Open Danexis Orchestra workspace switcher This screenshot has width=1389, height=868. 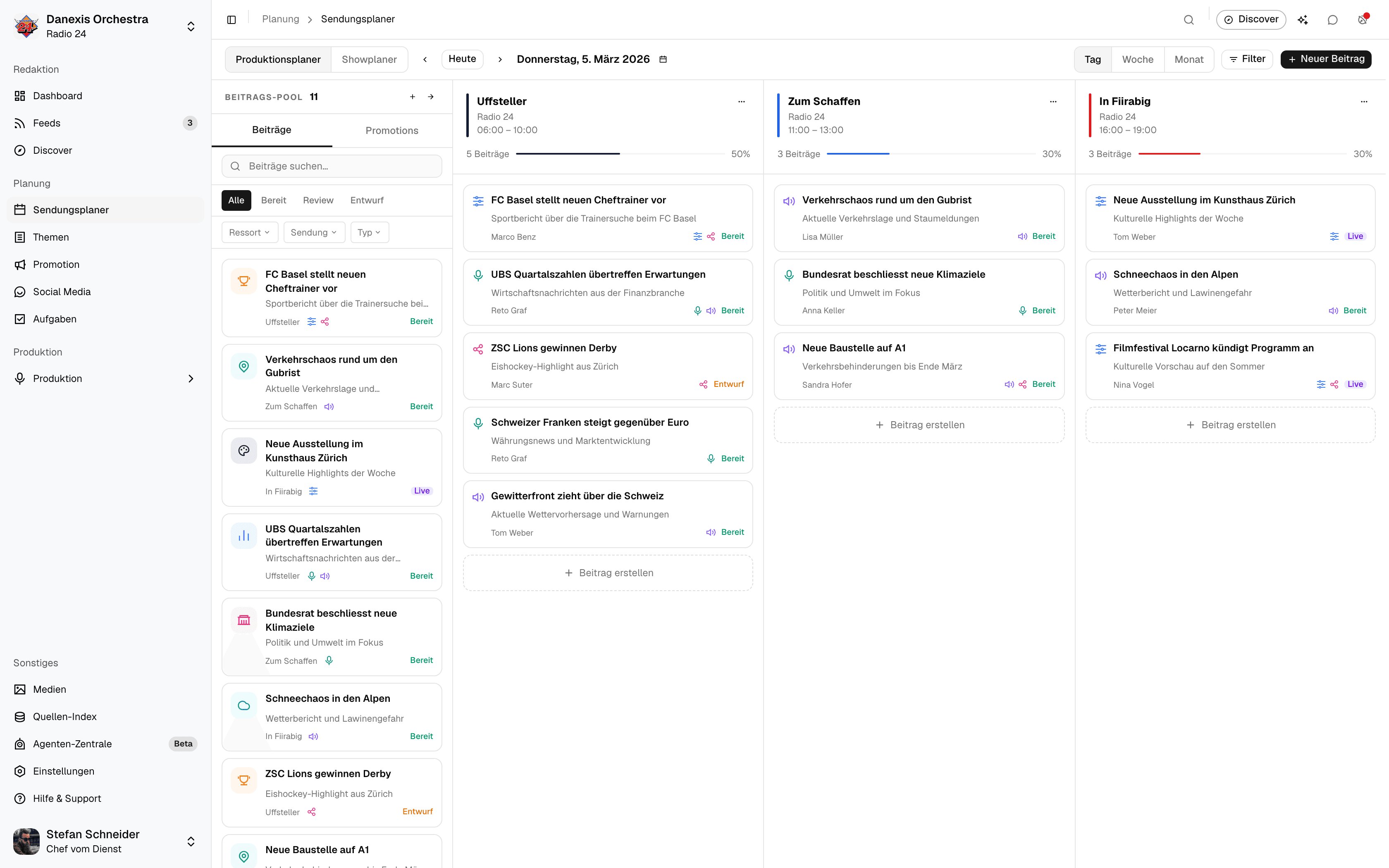(x=105, y=26)
